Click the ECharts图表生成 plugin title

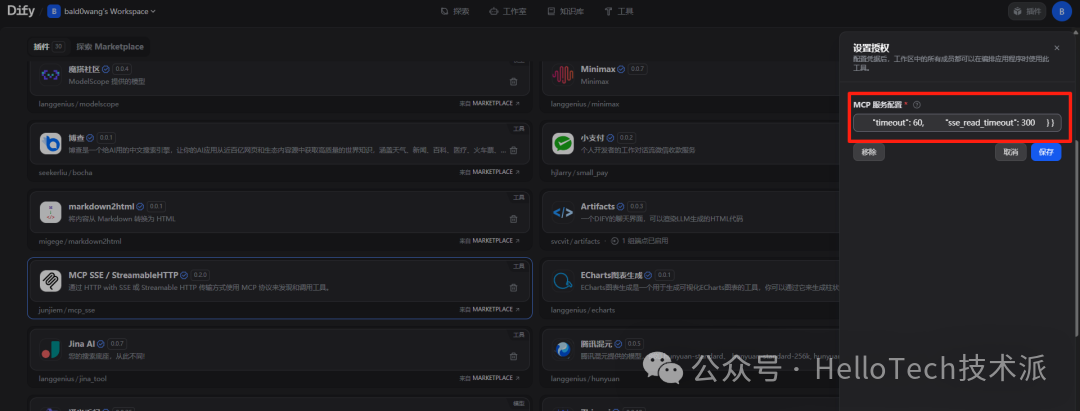pyautogui.click(x=612, y=275)
